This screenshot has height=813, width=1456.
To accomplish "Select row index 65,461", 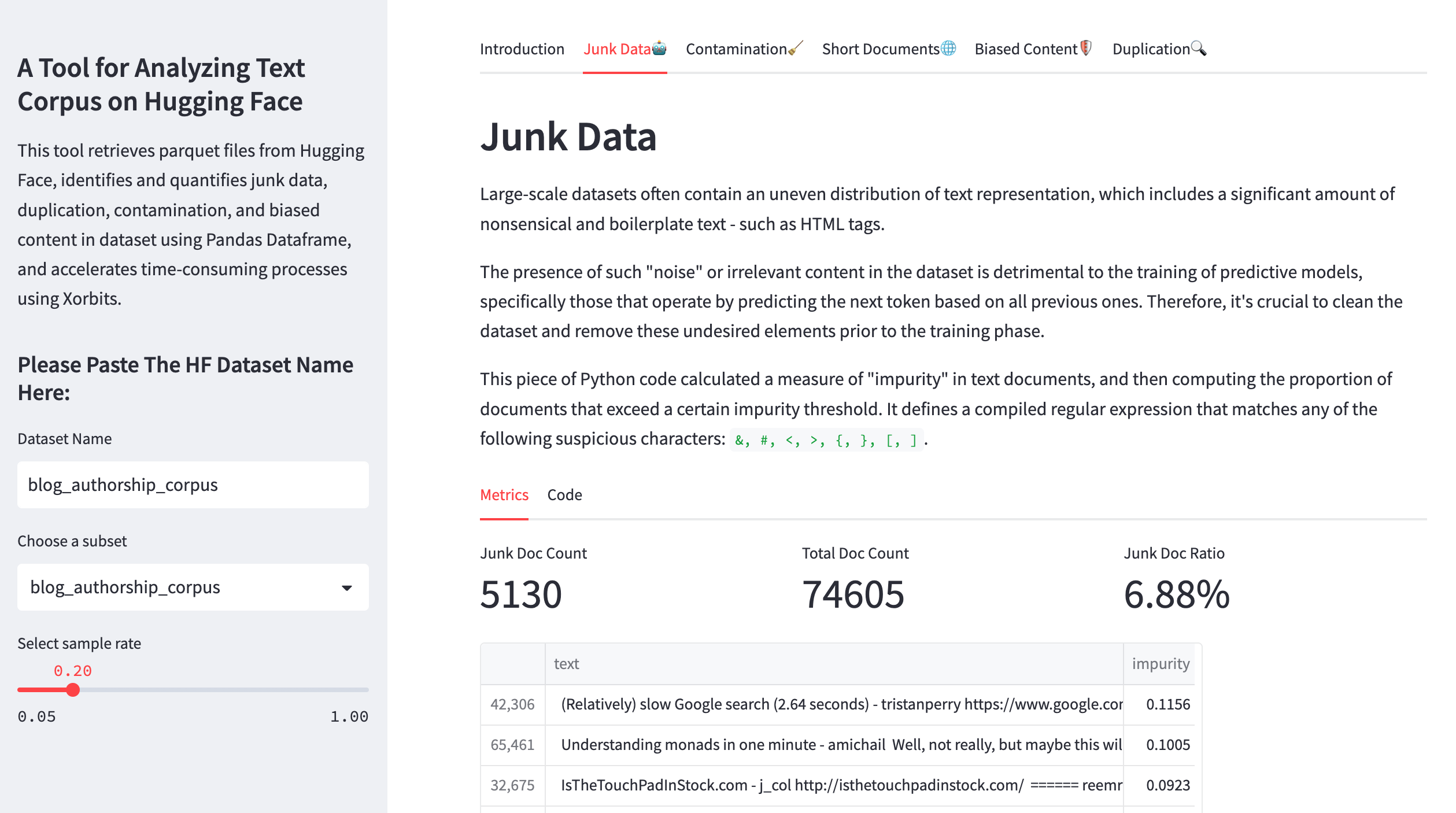I will (512, 745).
